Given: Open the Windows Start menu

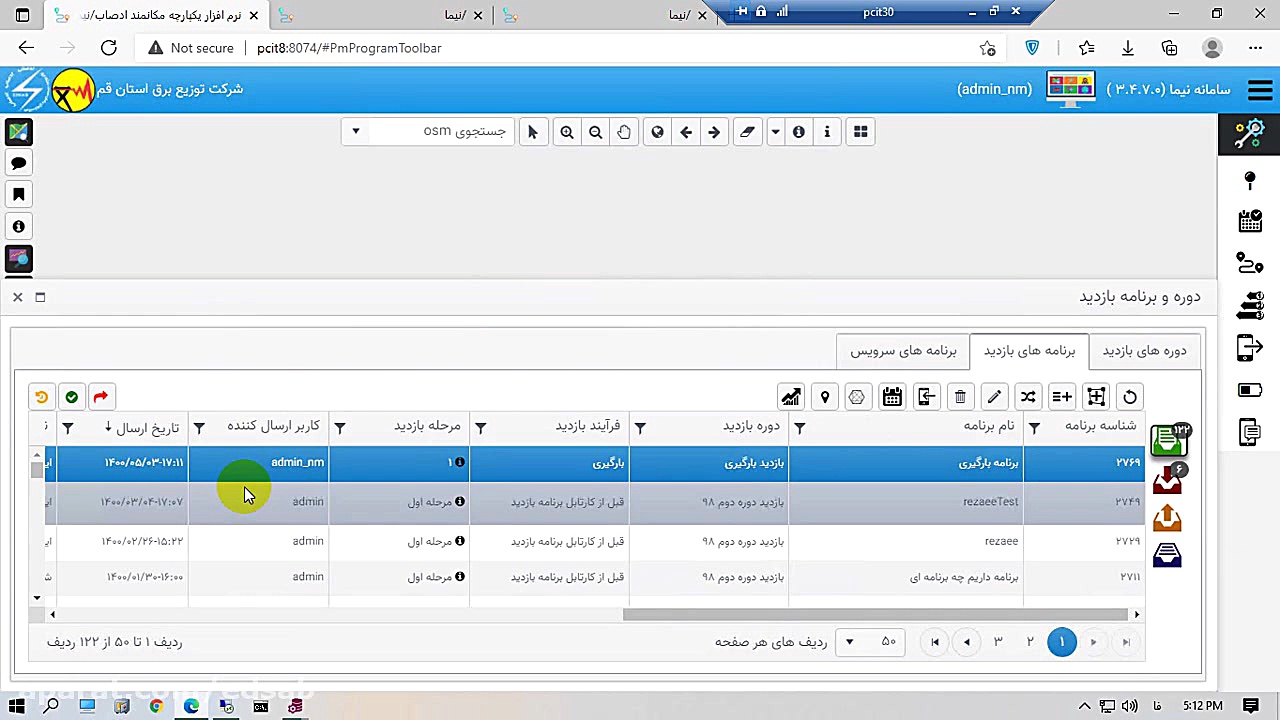Looking at the screenshot, I should pos(17,706).
